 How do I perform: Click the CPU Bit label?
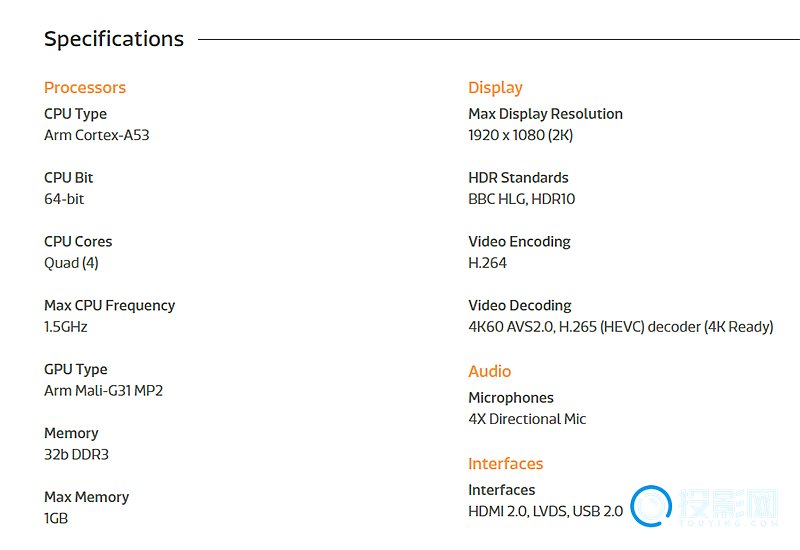coord(68,178)
